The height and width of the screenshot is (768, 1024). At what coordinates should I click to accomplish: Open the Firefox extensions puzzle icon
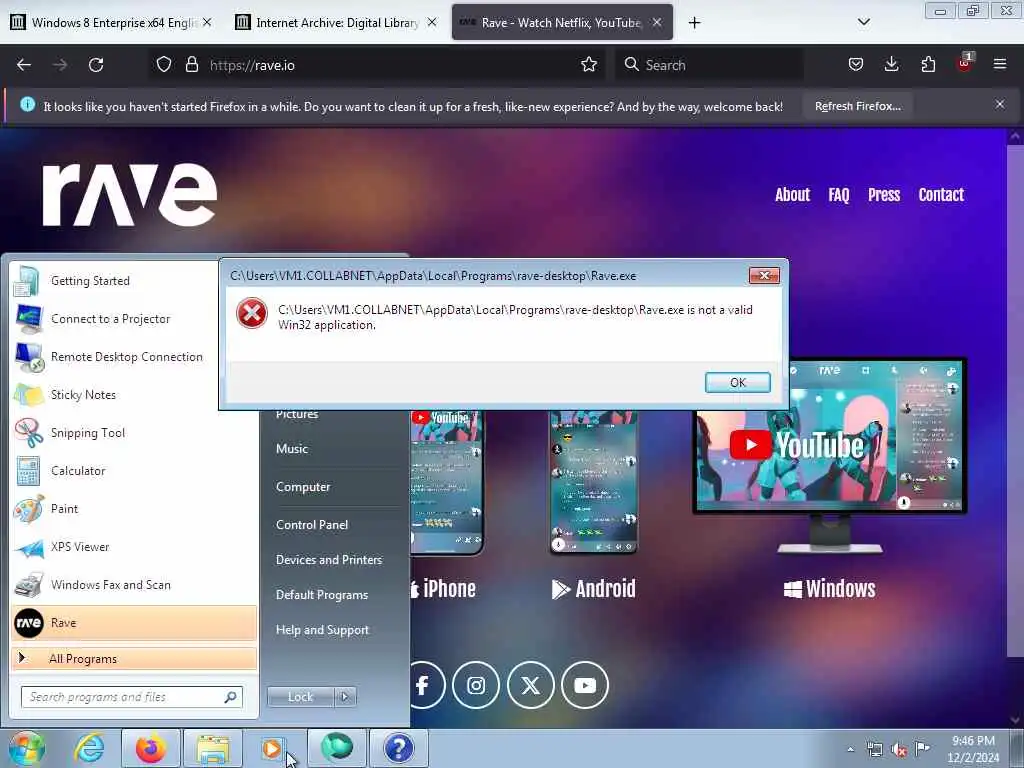tap(928, 65)
